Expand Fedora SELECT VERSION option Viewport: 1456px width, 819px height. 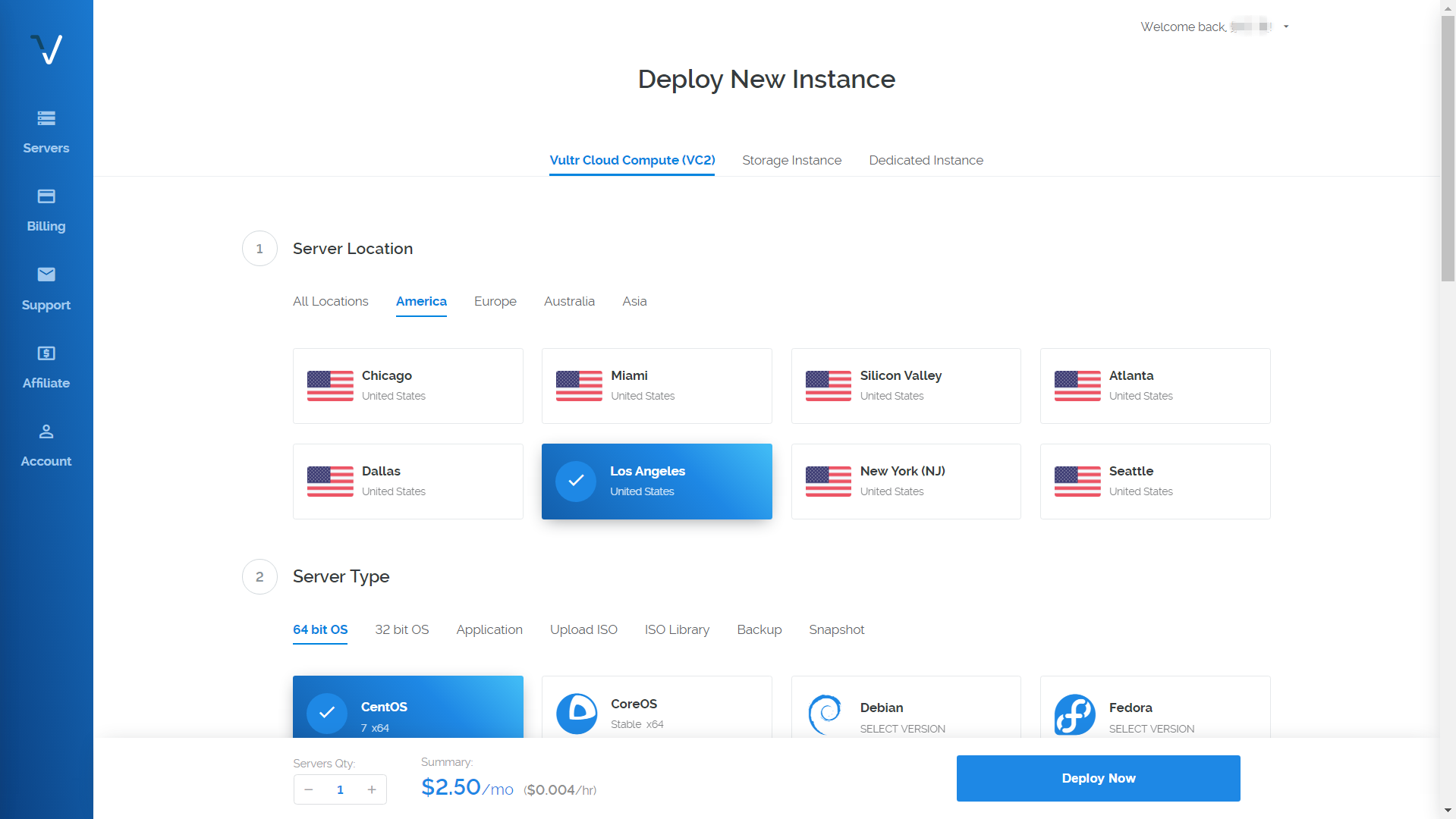(1152, 729)
